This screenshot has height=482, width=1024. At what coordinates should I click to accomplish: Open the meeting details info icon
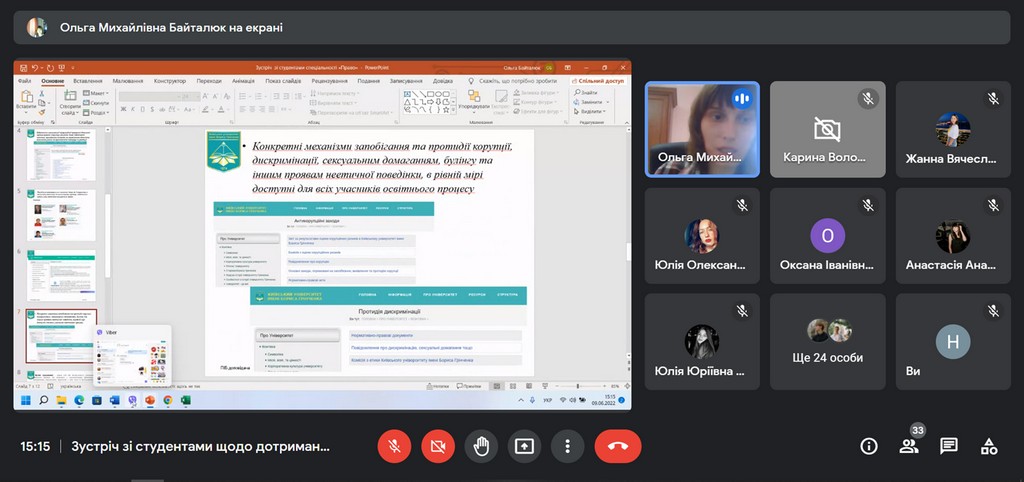click(869, 446)
